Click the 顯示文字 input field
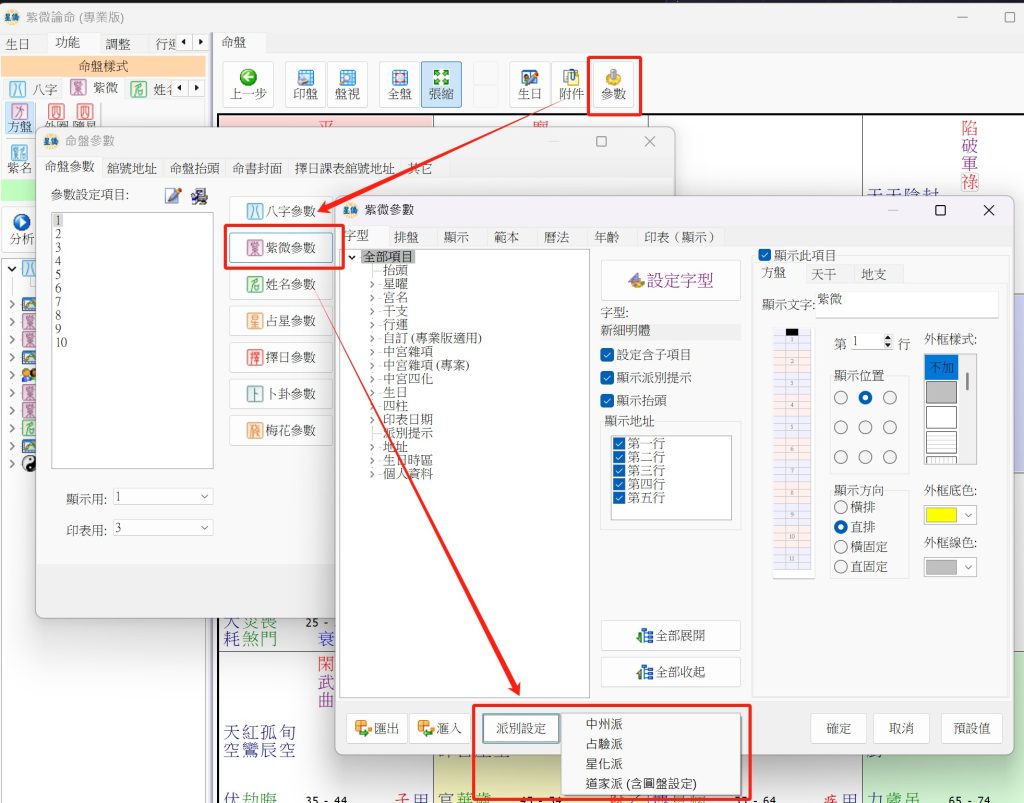The image size is (1024, 803). click(x=906, y=304)
